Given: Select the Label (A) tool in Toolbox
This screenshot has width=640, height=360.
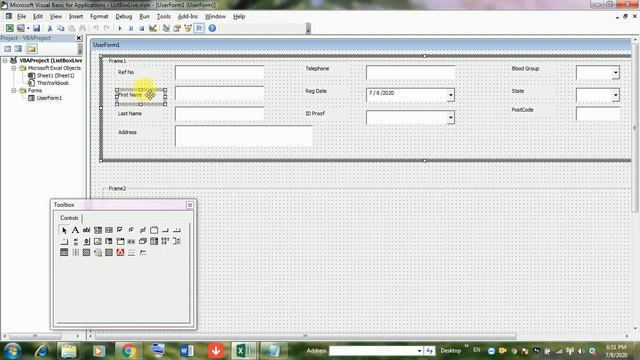Looking at the screenshot, I should (x=75, y=230).
